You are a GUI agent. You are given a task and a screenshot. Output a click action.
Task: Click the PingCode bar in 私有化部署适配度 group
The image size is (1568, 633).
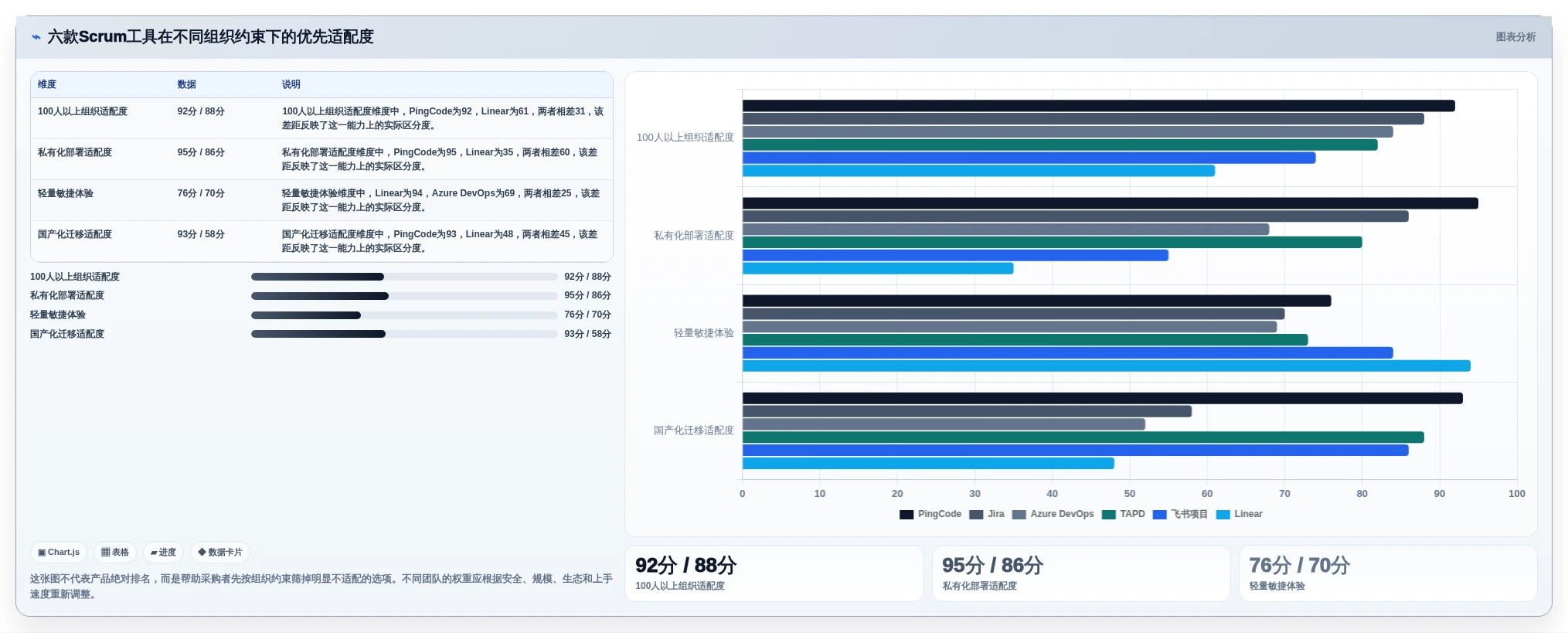[x=1110, y=203]
